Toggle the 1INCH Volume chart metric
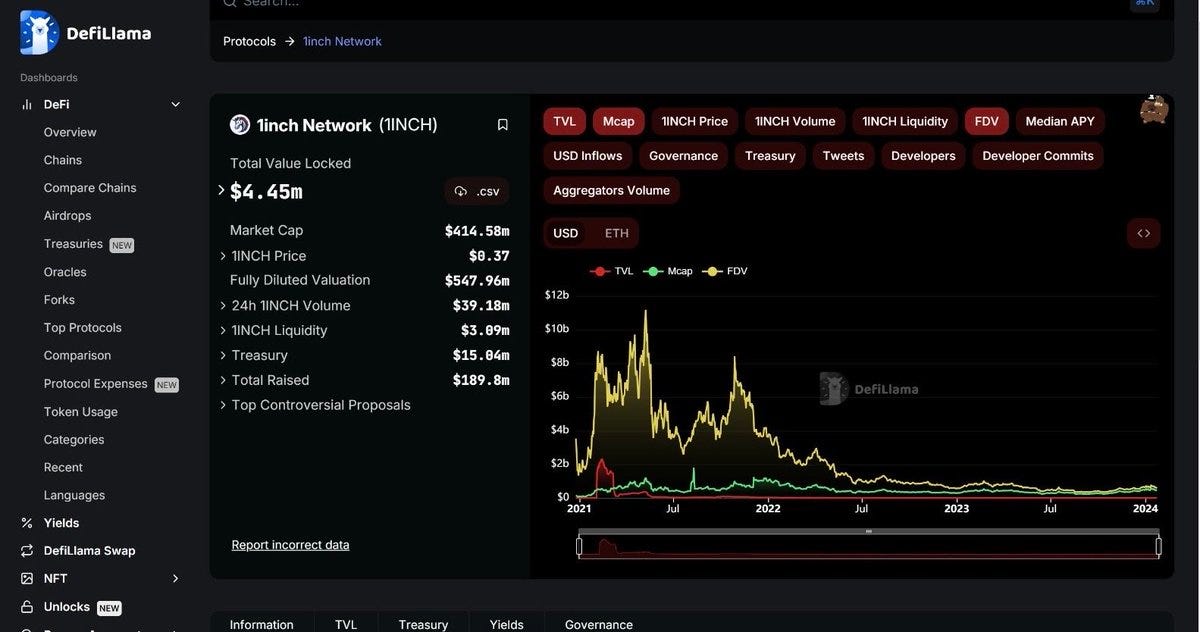Image resolution: width=1200 pixels, height=632 pixels. 795,121
